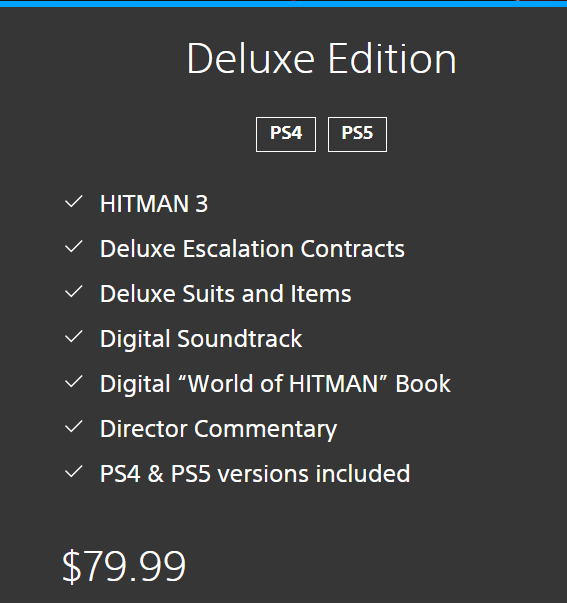Screen dimensions: 567x603
Task: Click the checkmark next to Digital Soundtrack
Action: pyautogui.click(x=73, y=336)
